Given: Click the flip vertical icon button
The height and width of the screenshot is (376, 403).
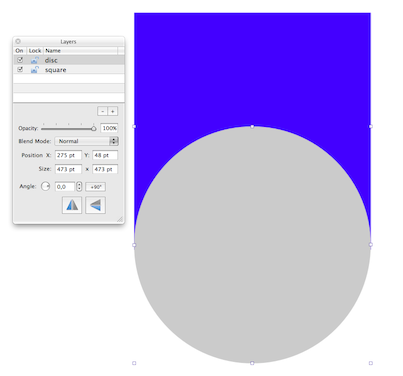Looking at the screenshot, I should coord(96,205).
